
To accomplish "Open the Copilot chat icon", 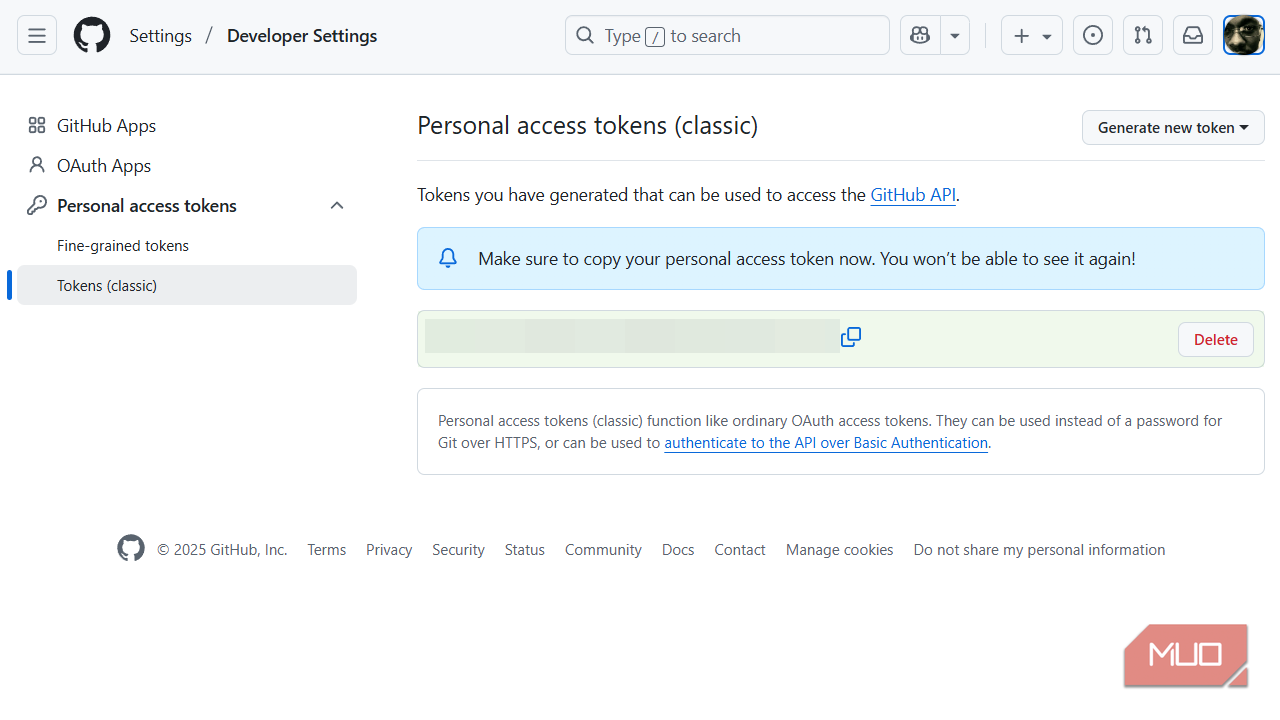I will tap(920, 36).
